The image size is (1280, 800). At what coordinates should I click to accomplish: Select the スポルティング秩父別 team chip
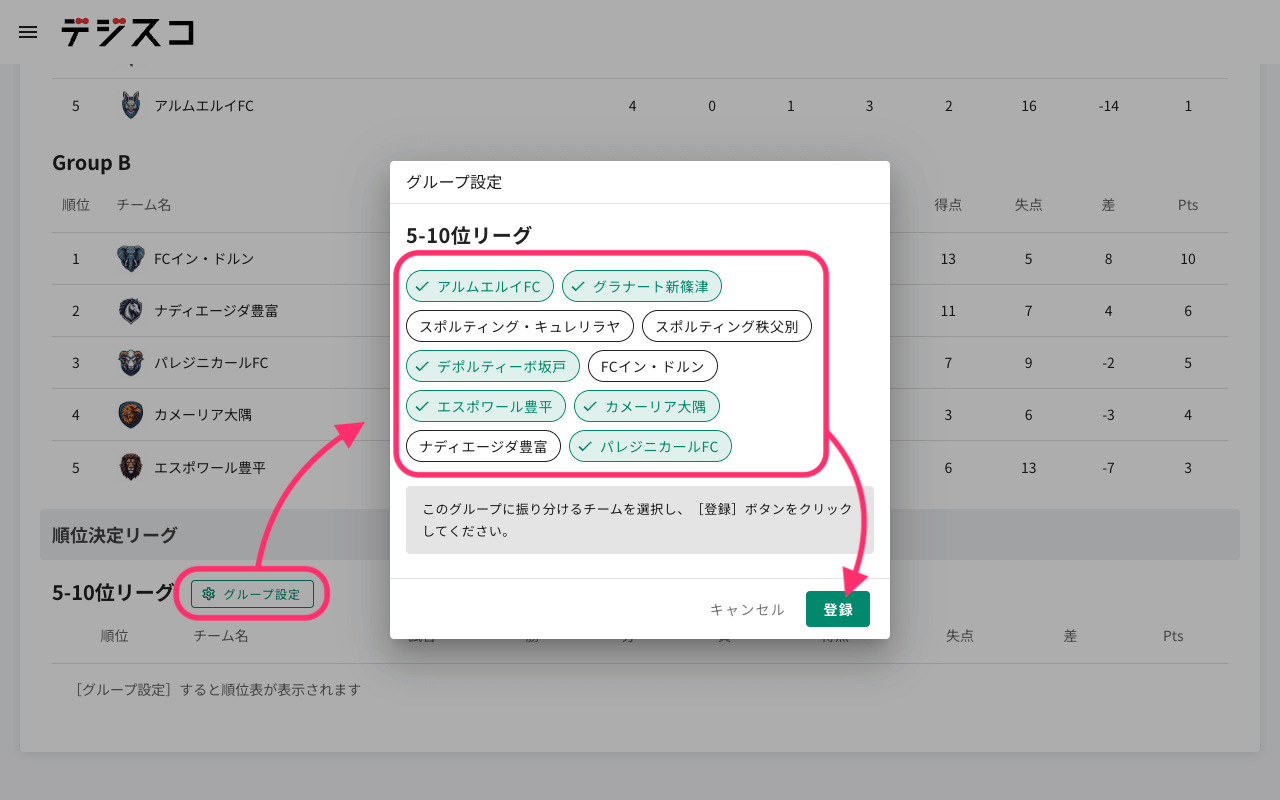coord(726,326)
